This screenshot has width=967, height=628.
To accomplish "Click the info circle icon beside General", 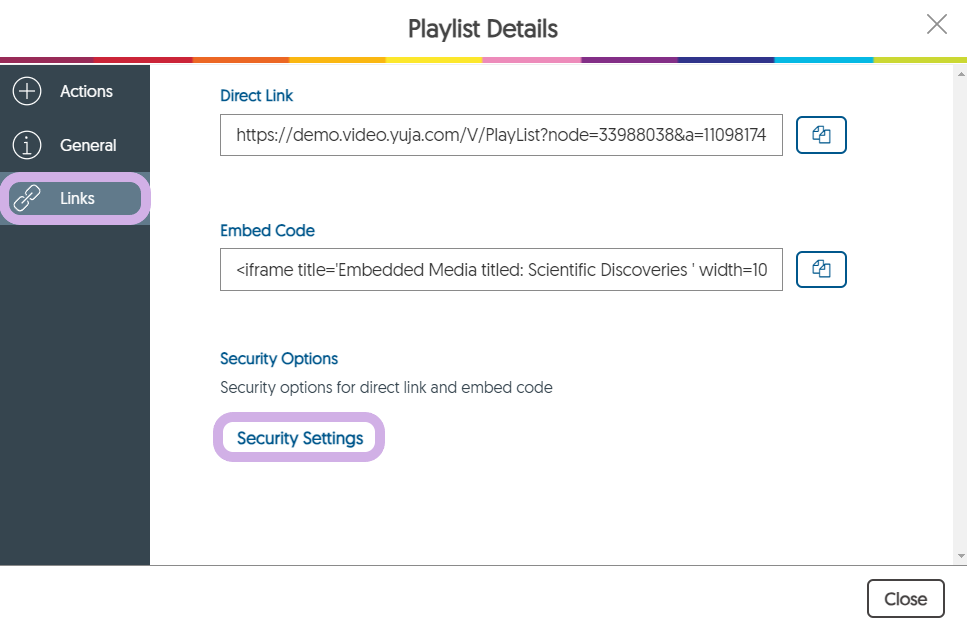I will [26, 146].
